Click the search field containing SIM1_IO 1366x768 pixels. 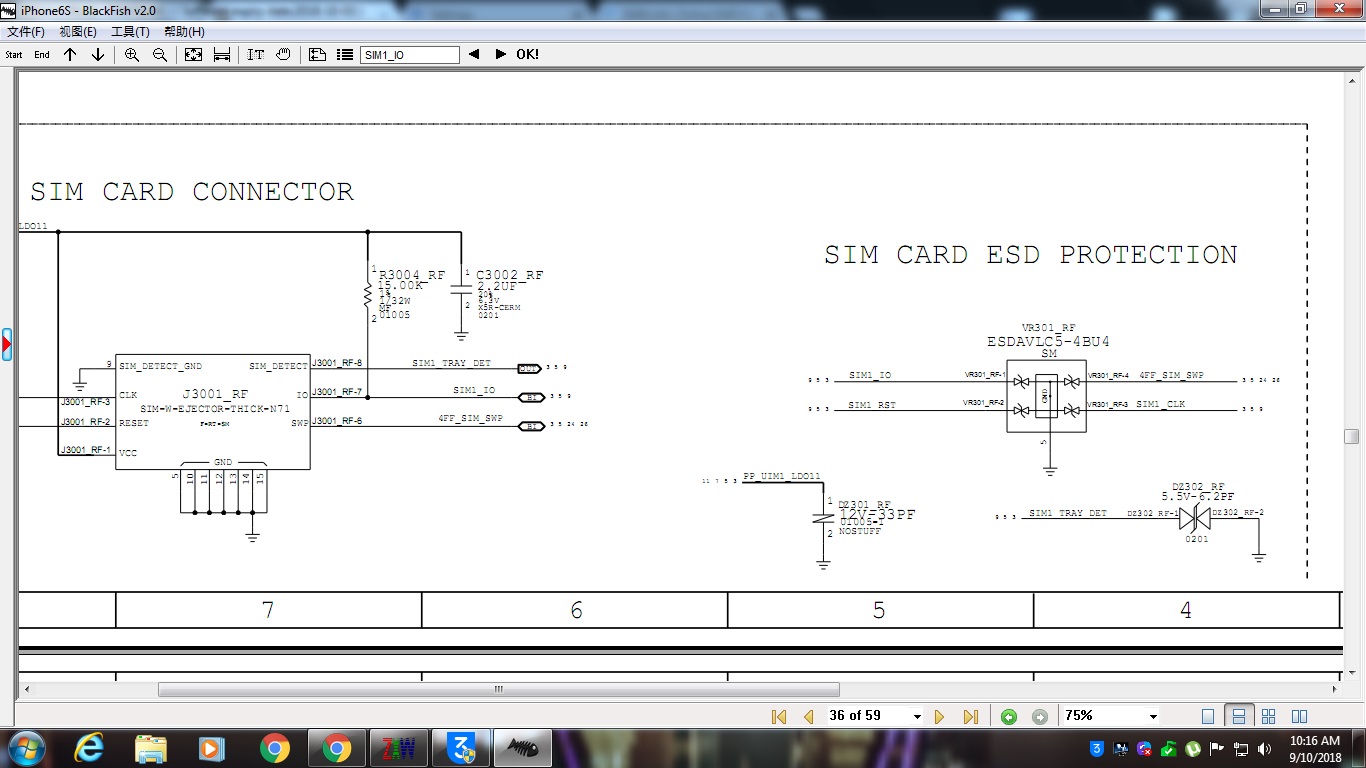(x=410, y=55)
